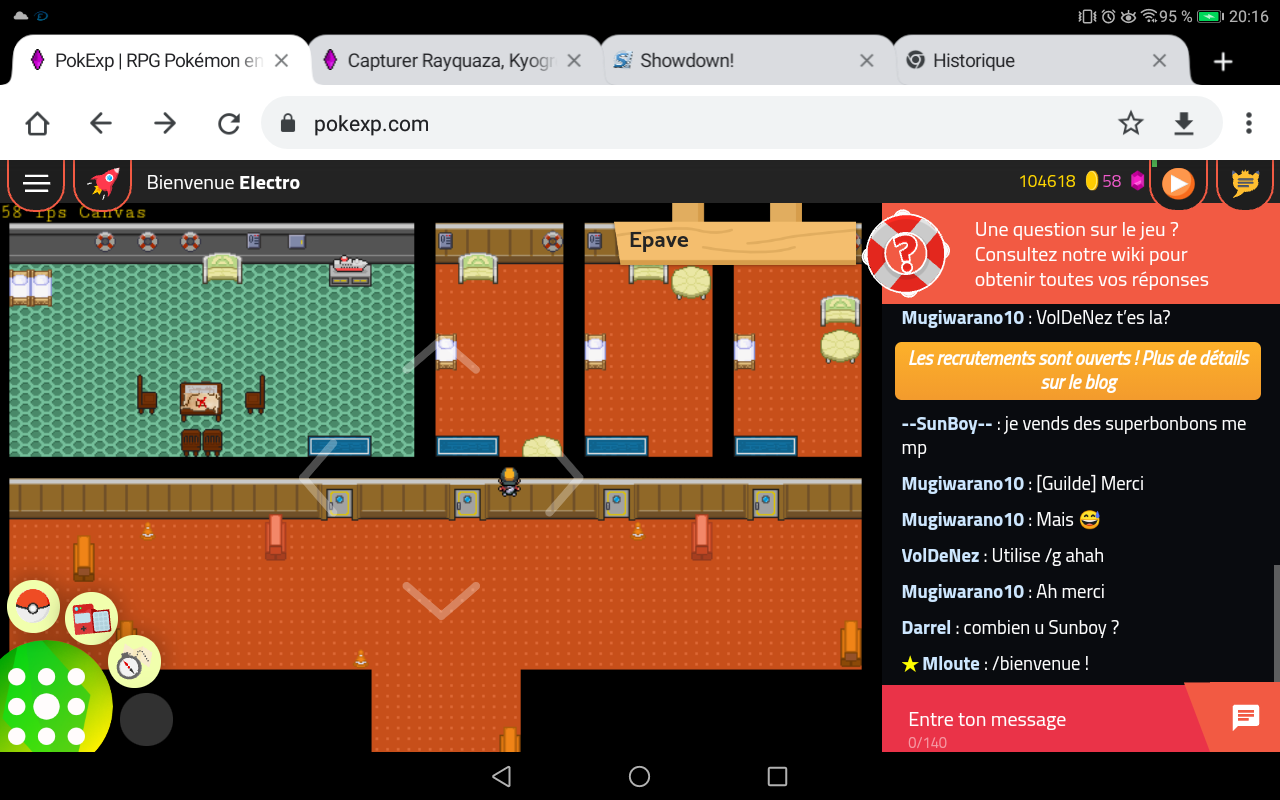The height and width of the screenshot is (800, 1280).
Task: Click the battery indicator in the status bar
Action: coord(1210,16)
